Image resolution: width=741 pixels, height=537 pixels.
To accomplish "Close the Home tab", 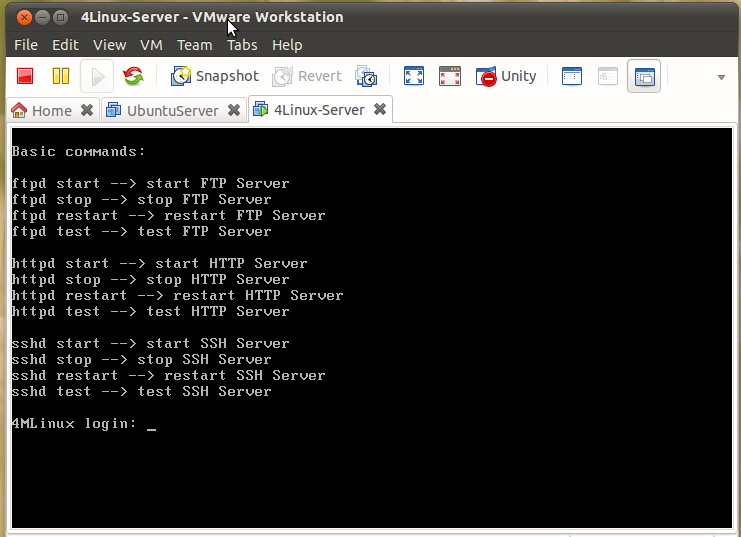I will [x=86, y=110].
